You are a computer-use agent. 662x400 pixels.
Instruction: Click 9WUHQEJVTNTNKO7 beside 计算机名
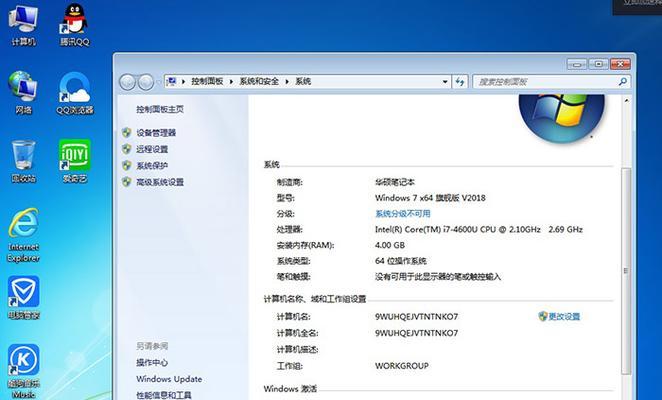click(x=416, y=316)
